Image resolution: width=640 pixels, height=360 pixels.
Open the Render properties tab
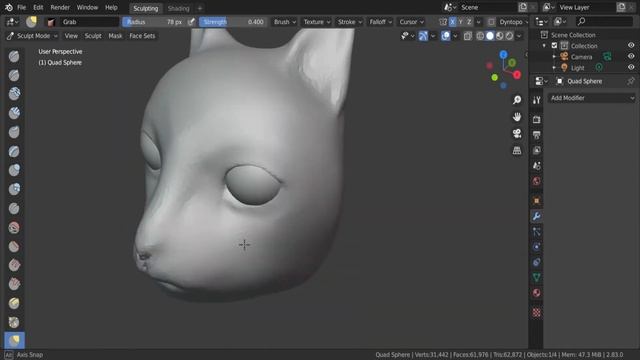[537, 120]
